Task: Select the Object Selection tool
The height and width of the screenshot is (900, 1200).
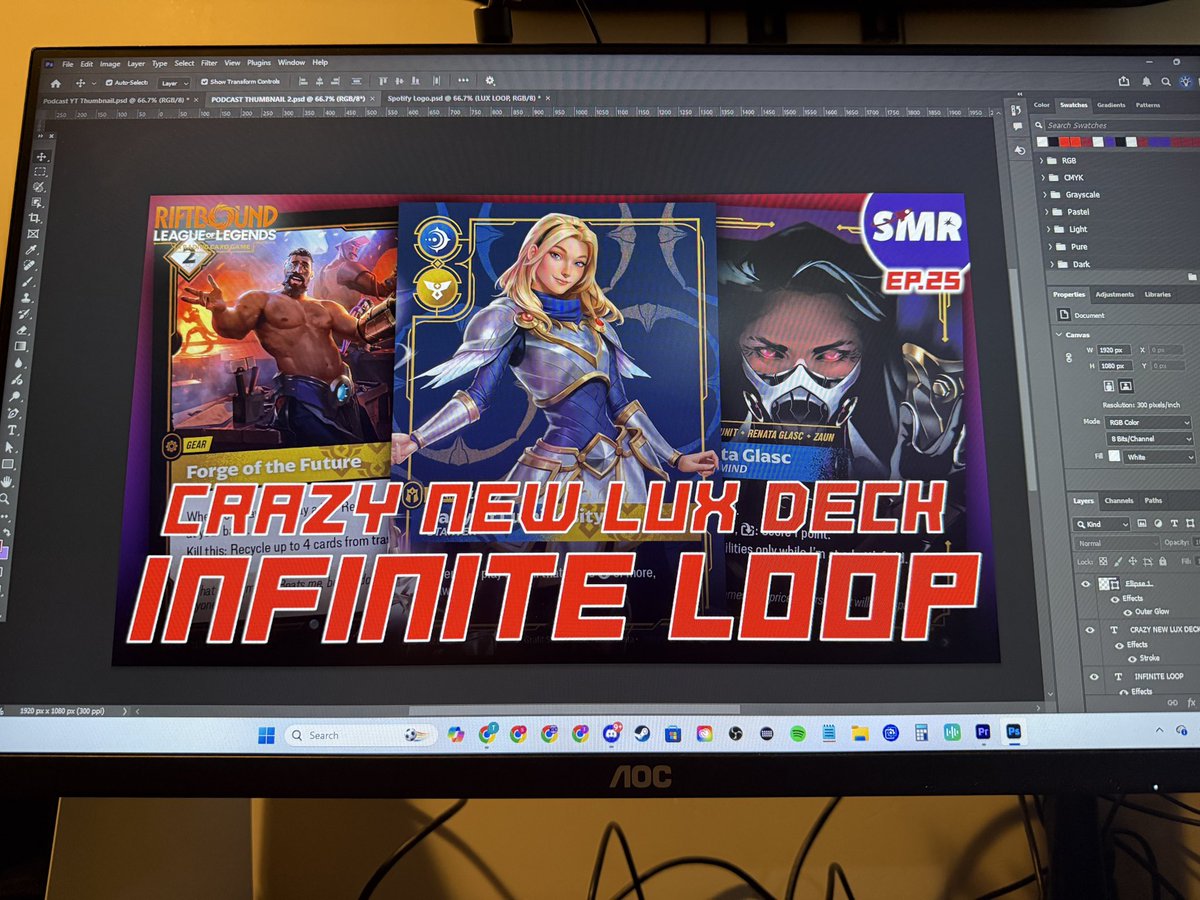Action: tap(36, 202)
